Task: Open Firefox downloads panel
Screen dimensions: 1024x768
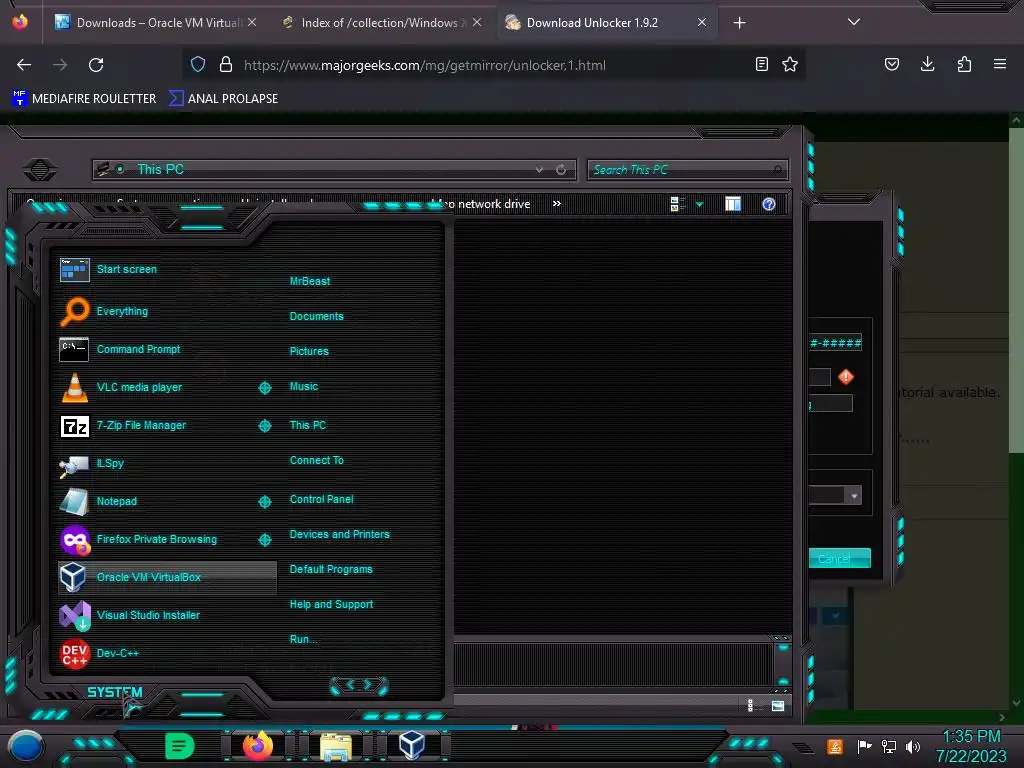Action: (927, 64)
